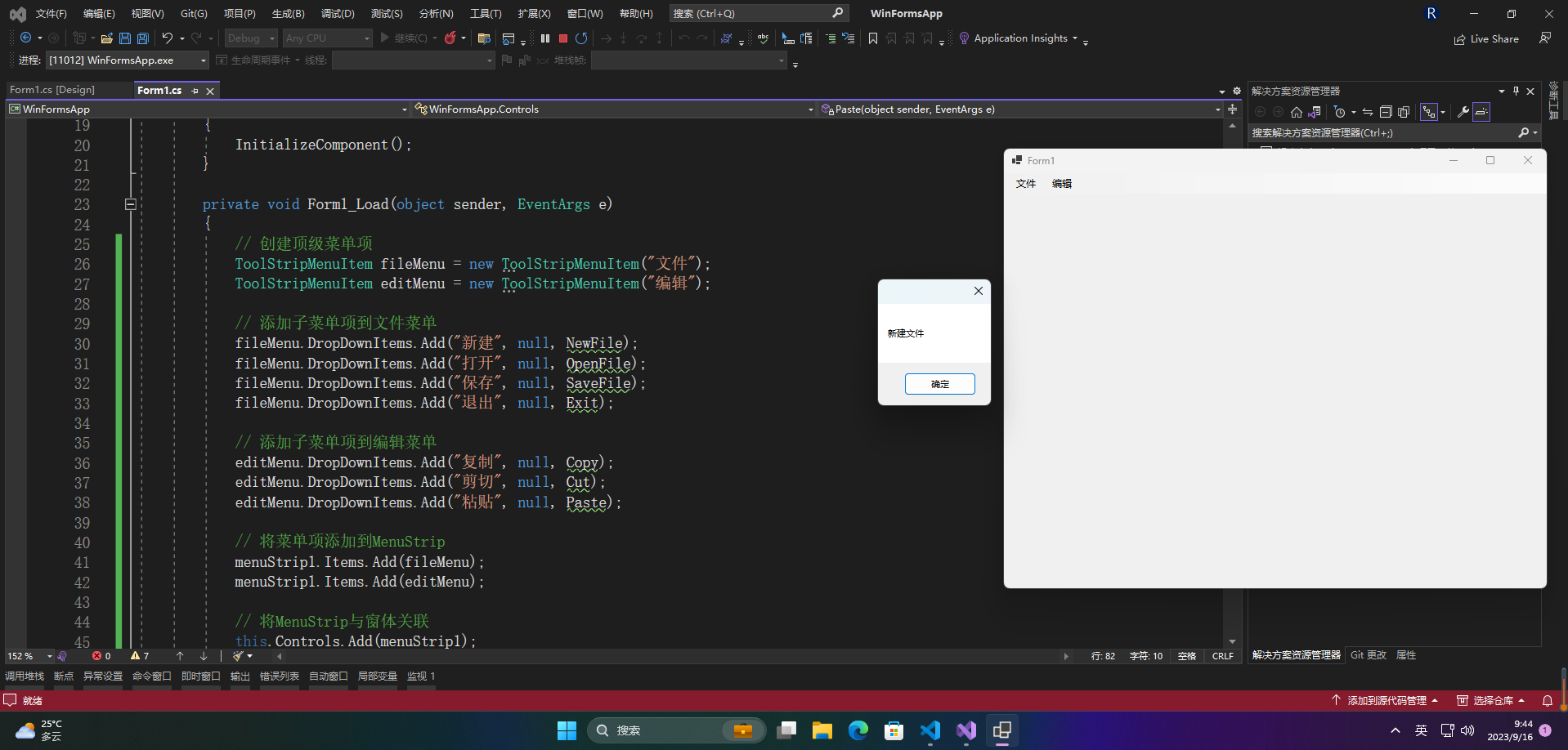
Task: Open the Paste member navigation dropdown
Action: (x=1217, y=109)
